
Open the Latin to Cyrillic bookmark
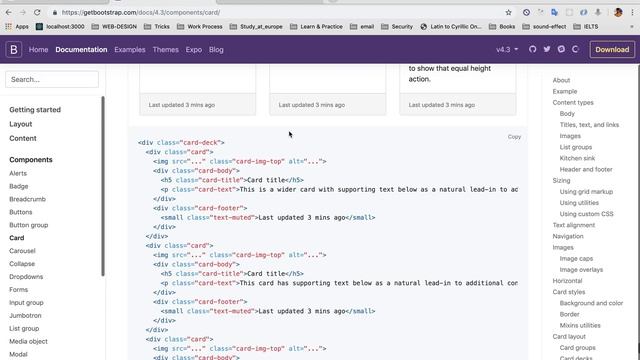pos(451,27)
